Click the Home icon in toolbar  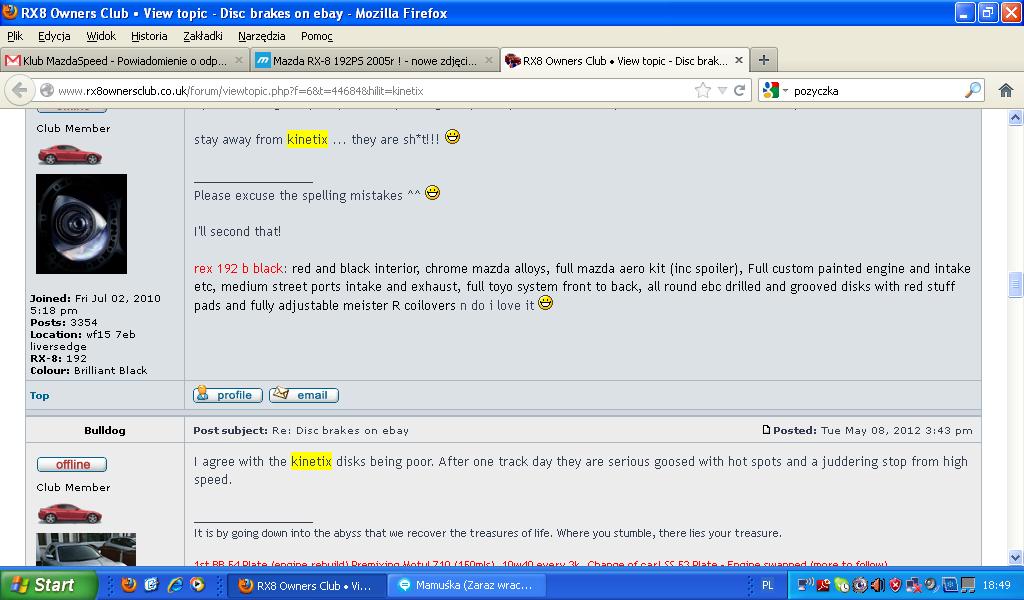click(1006, 90)
